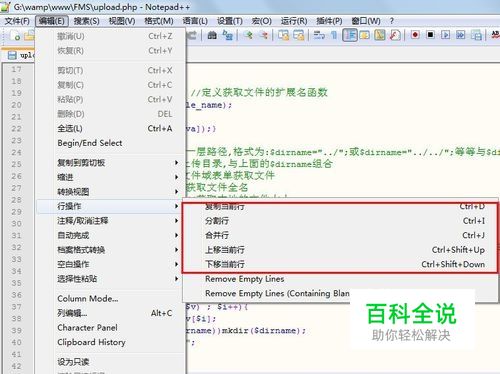The image size is (500, 374).
Task: Click the mkdir($dirname); code text
Action: click(264, 331)
